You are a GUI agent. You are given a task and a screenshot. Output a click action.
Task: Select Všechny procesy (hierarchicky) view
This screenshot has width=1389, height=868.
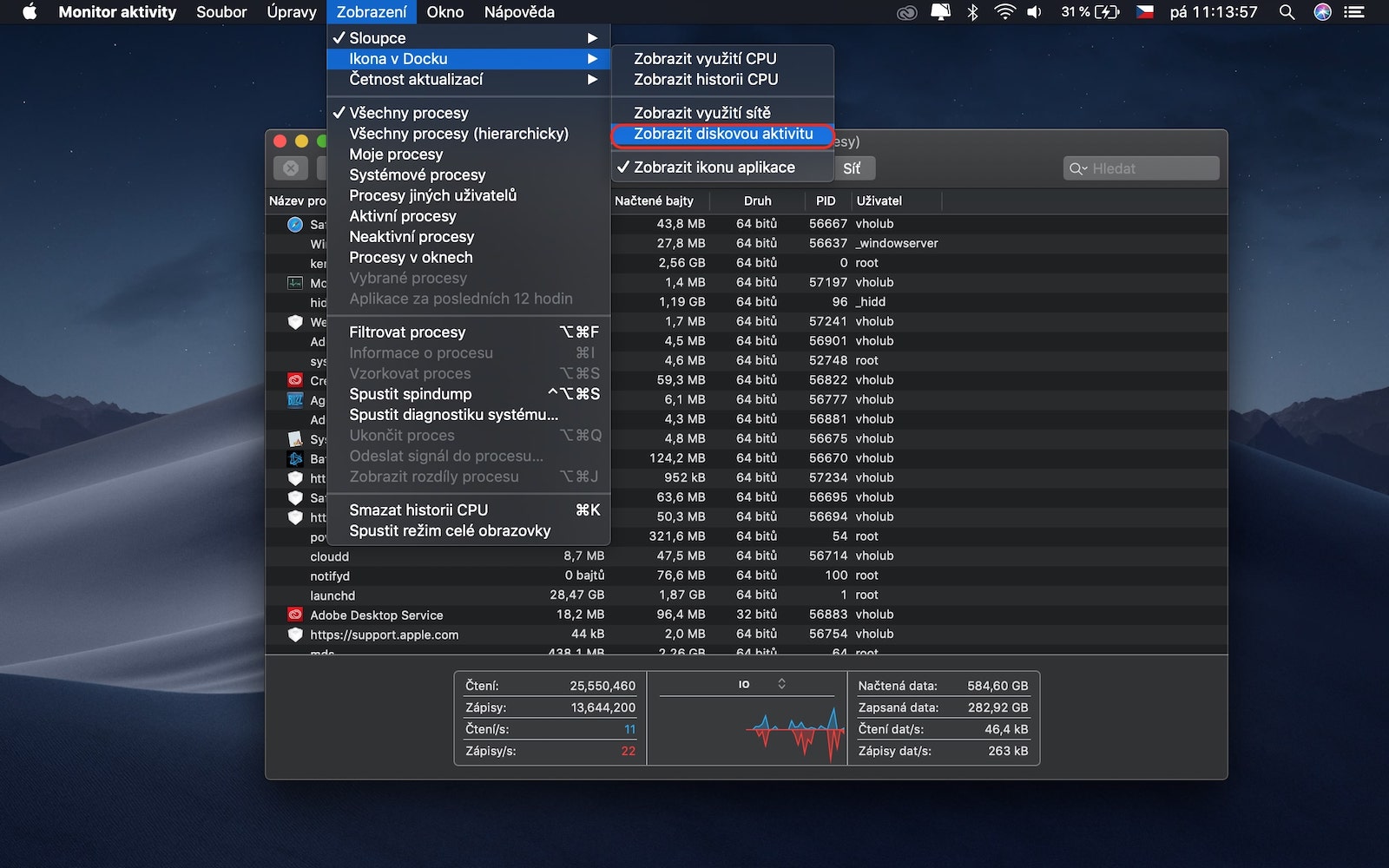[x=468, y=134]
